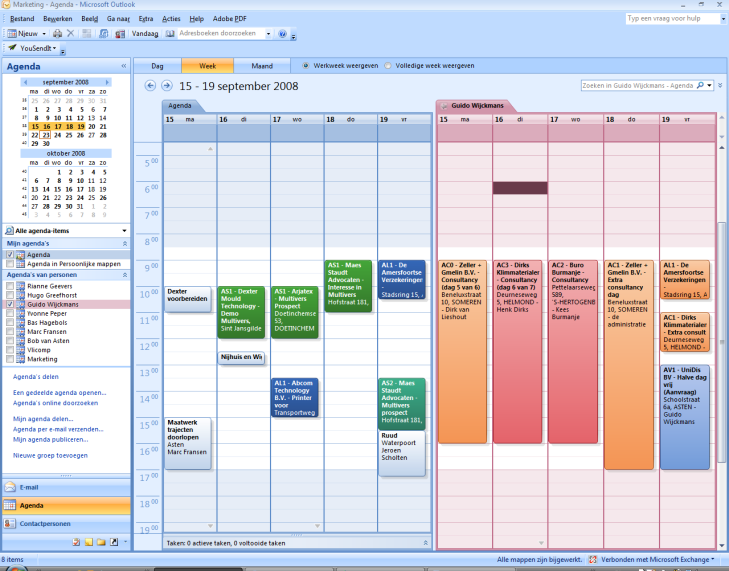The width and height of the screenshot is (729, 571).
Task: Open Maatwerk trajecten doorlopen appointment
Action: [187, 443]
